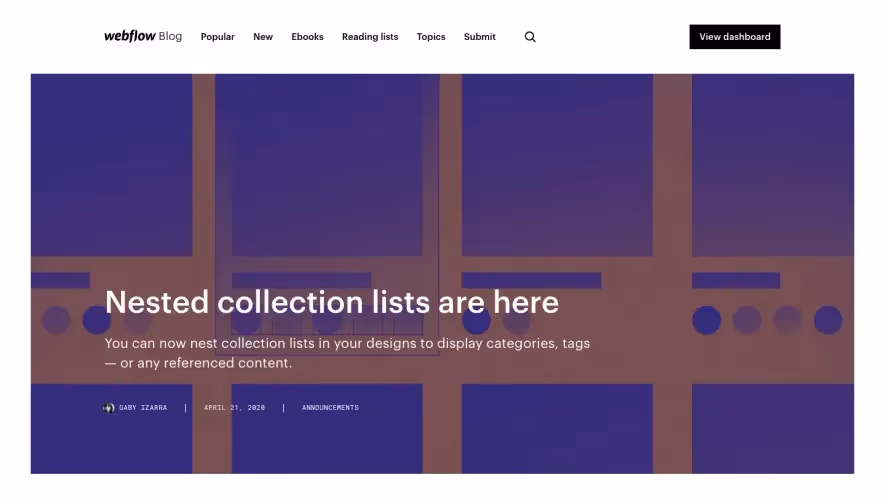
Task: Click the View dashboard button
Action: pos(734,37)
